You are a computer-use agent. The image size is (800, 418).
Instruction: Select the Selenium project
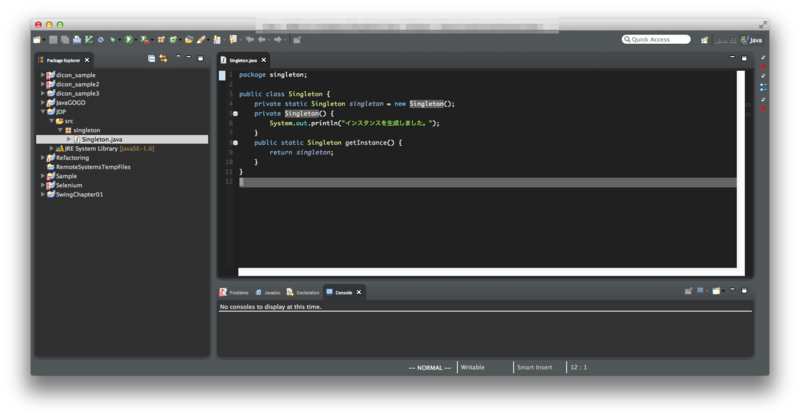[69, 185]
